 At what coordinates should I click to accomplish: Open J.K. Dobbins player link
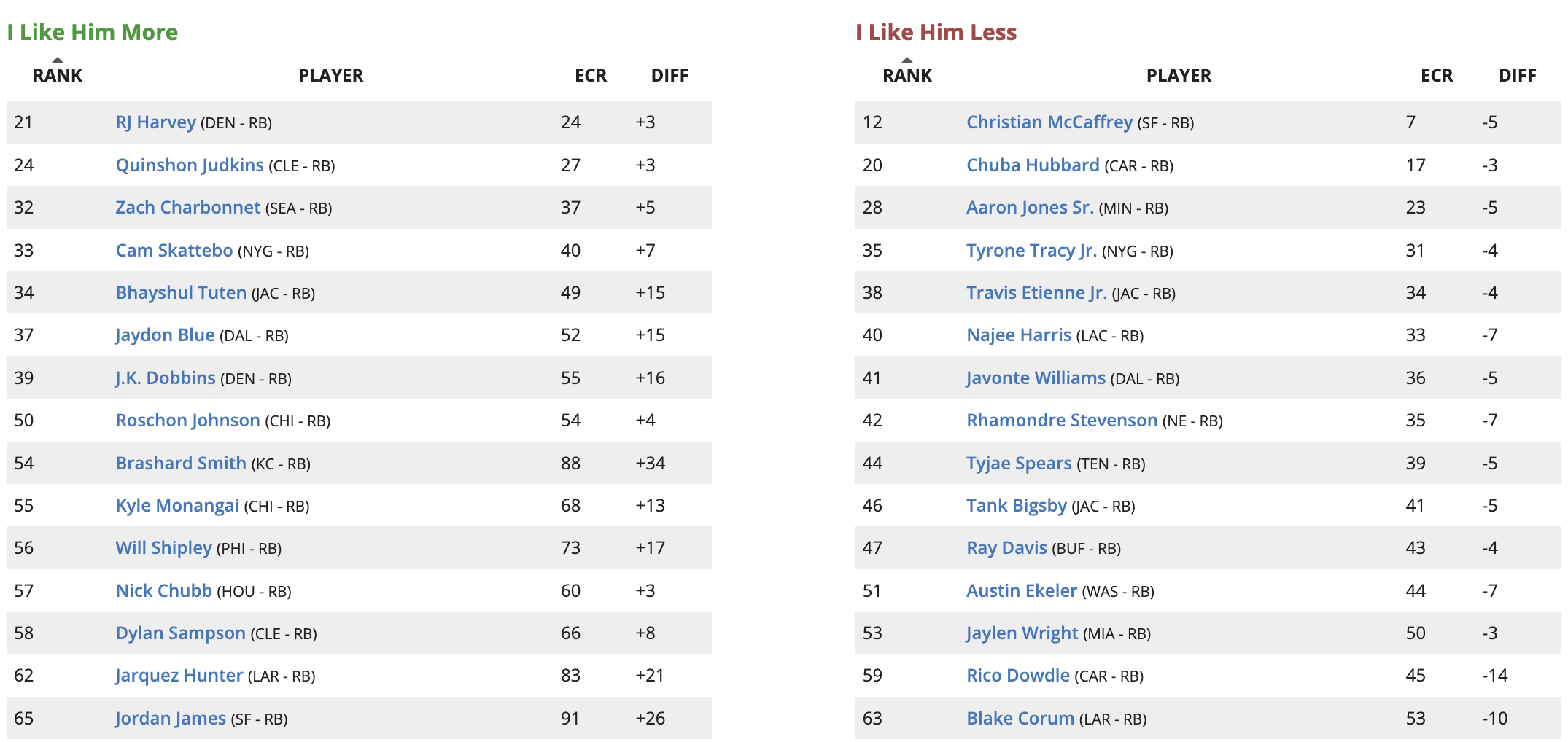[166, 378]
